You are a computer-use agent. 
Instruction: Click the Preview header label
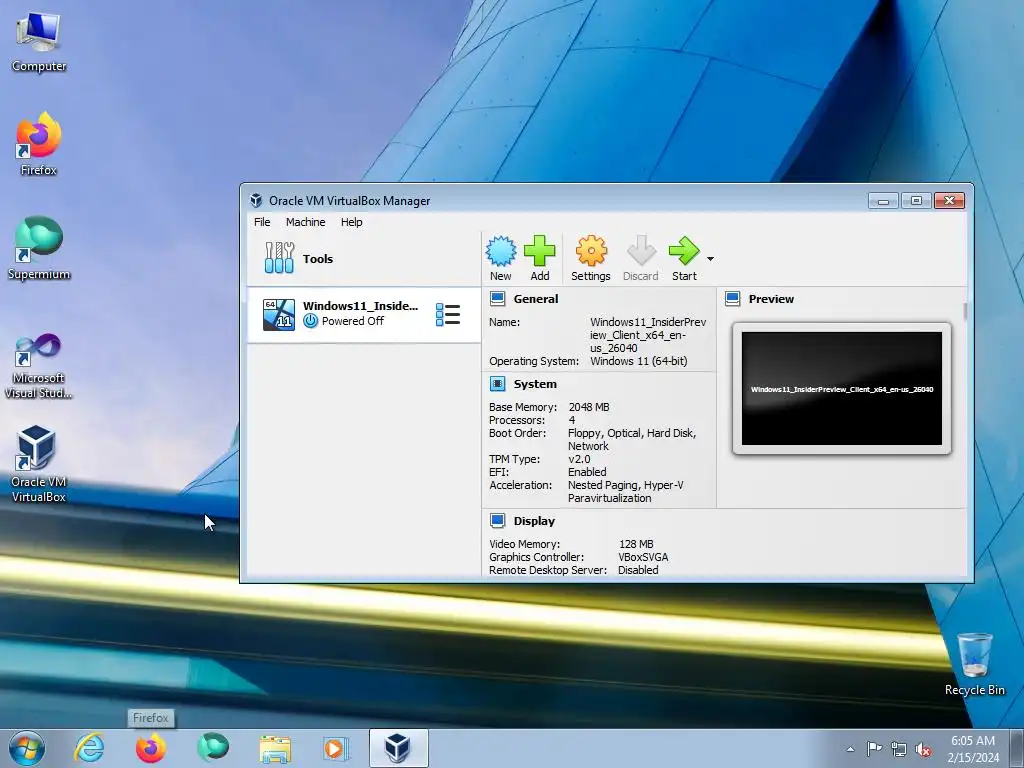pos(771,299)
